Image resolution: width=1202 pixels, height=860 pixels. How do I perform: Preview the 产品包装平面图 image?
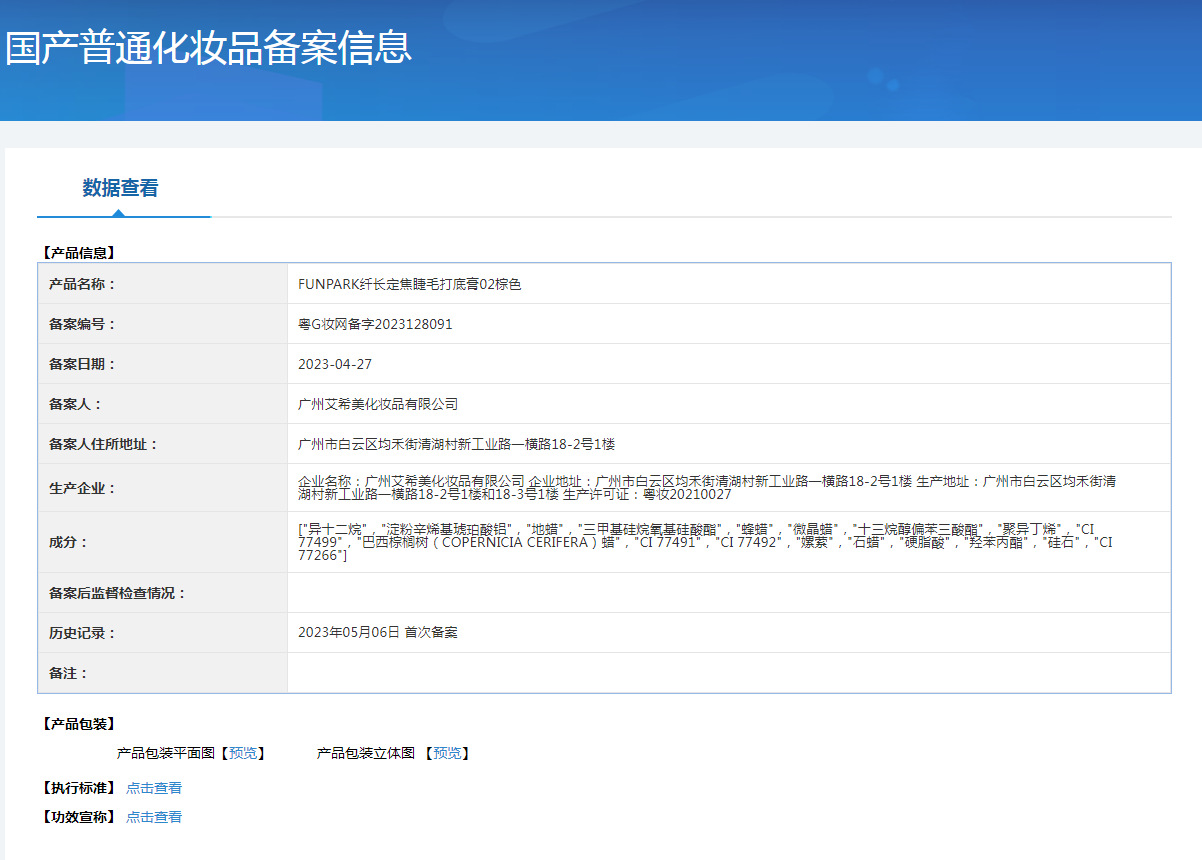(x=243, y=753)
